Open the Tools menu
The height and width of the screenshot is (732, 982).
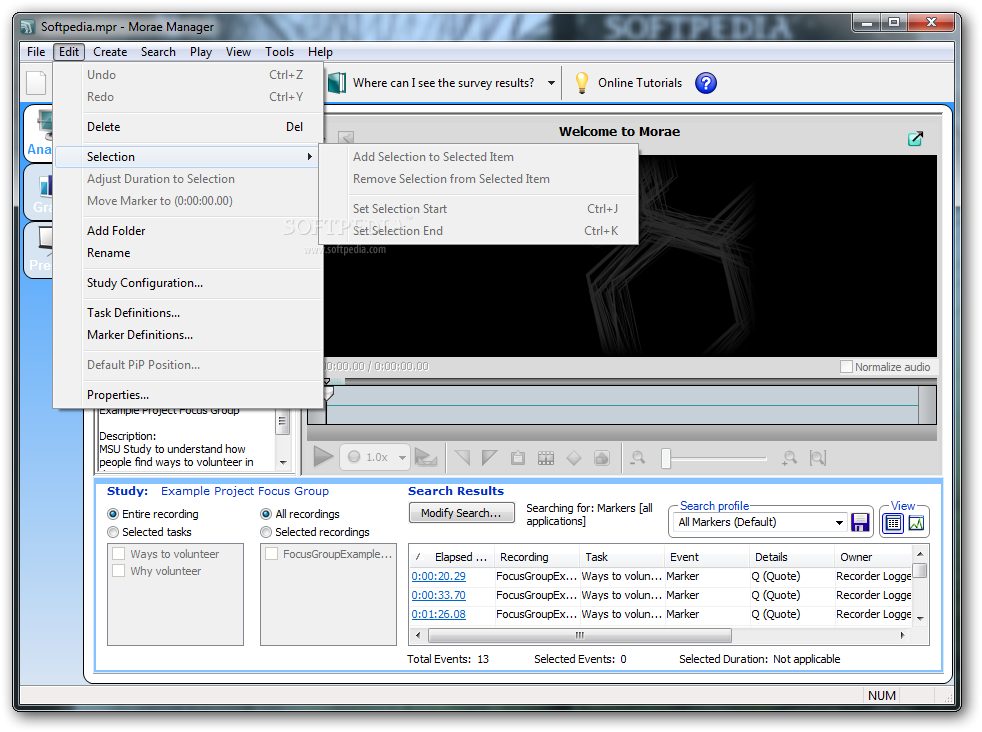[x=279, y=52]
